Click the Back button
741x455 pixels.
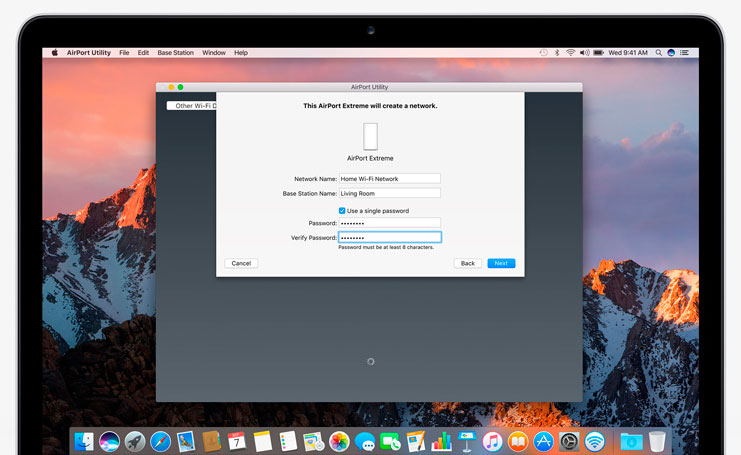467,263
